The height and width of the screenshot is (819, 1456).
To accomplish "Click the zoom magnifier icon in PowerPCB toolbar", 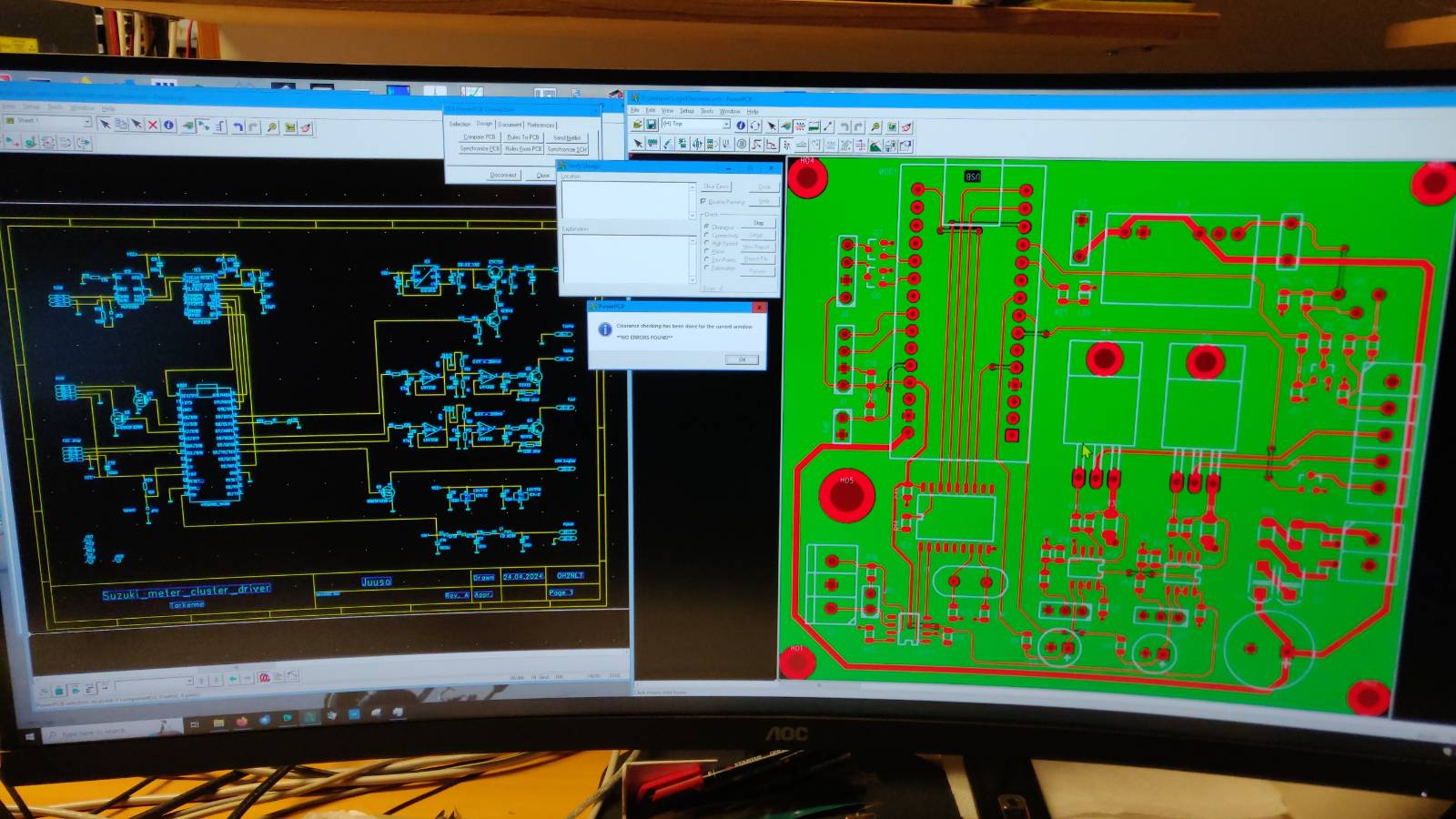I will point(875,127).
